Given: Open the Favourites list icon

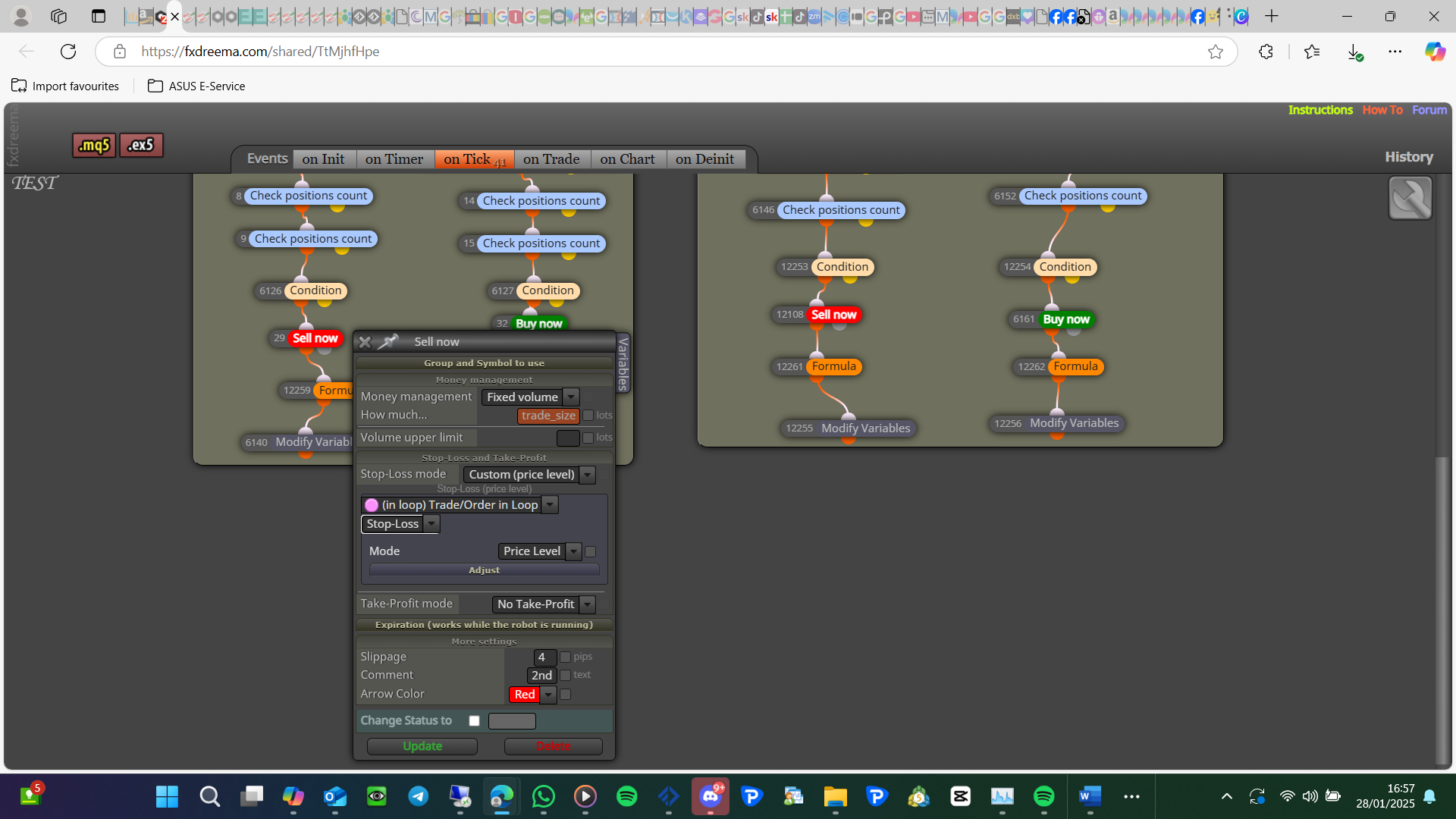Looking at the screenshot, I should [x=1312, y=52].
